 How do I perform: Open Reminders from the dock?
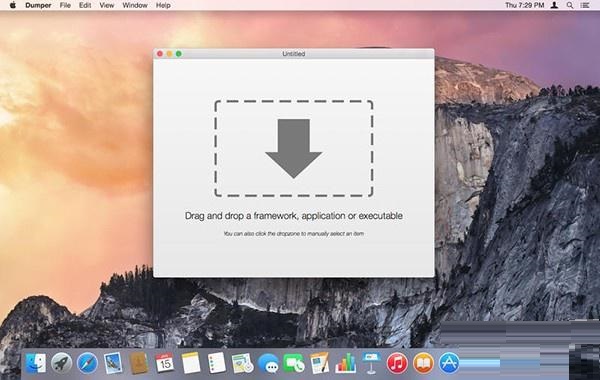[217, 363]
